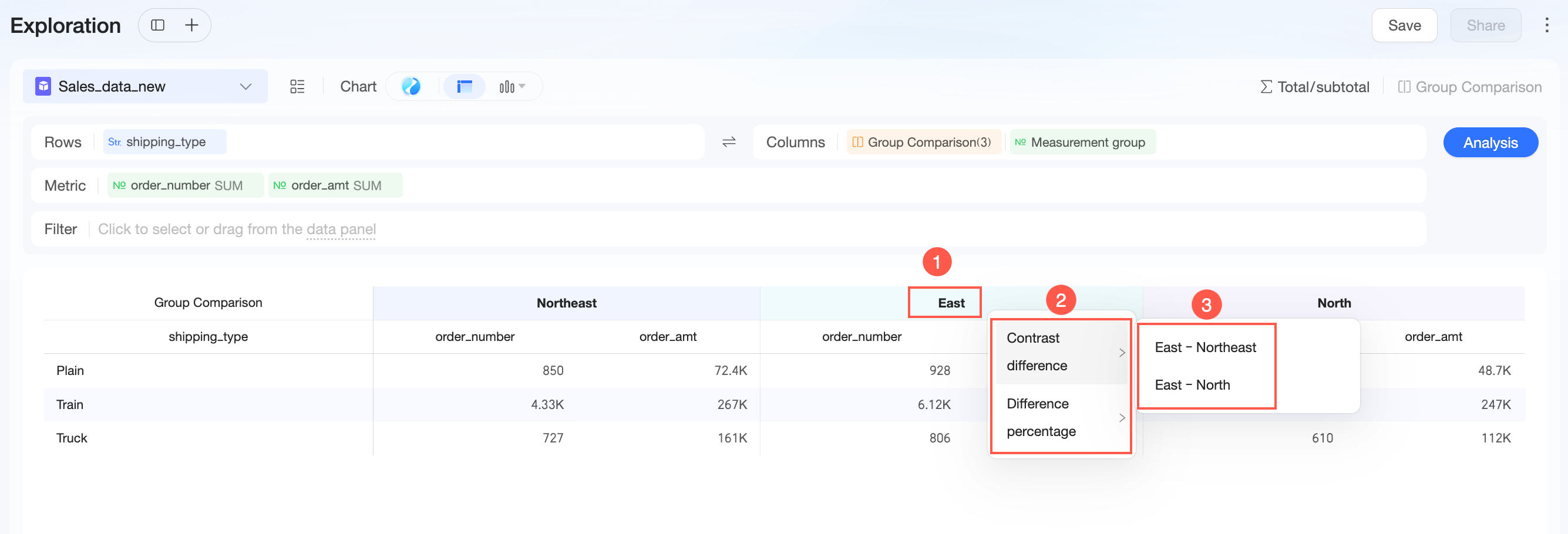This screenshot has height=534, width=1568.
Task: Click Northeast order_number subheader
Action: [475, 336]
